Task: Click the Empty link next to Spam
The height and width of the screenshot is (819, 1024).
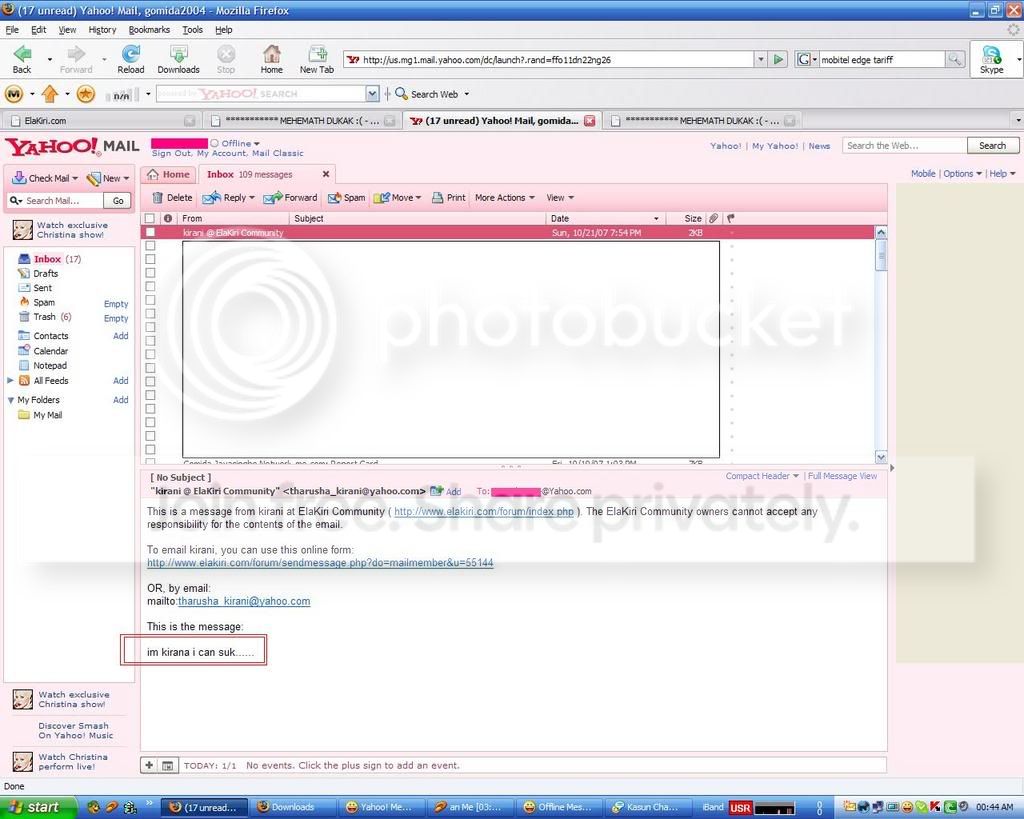Action: tap(116, 304)
